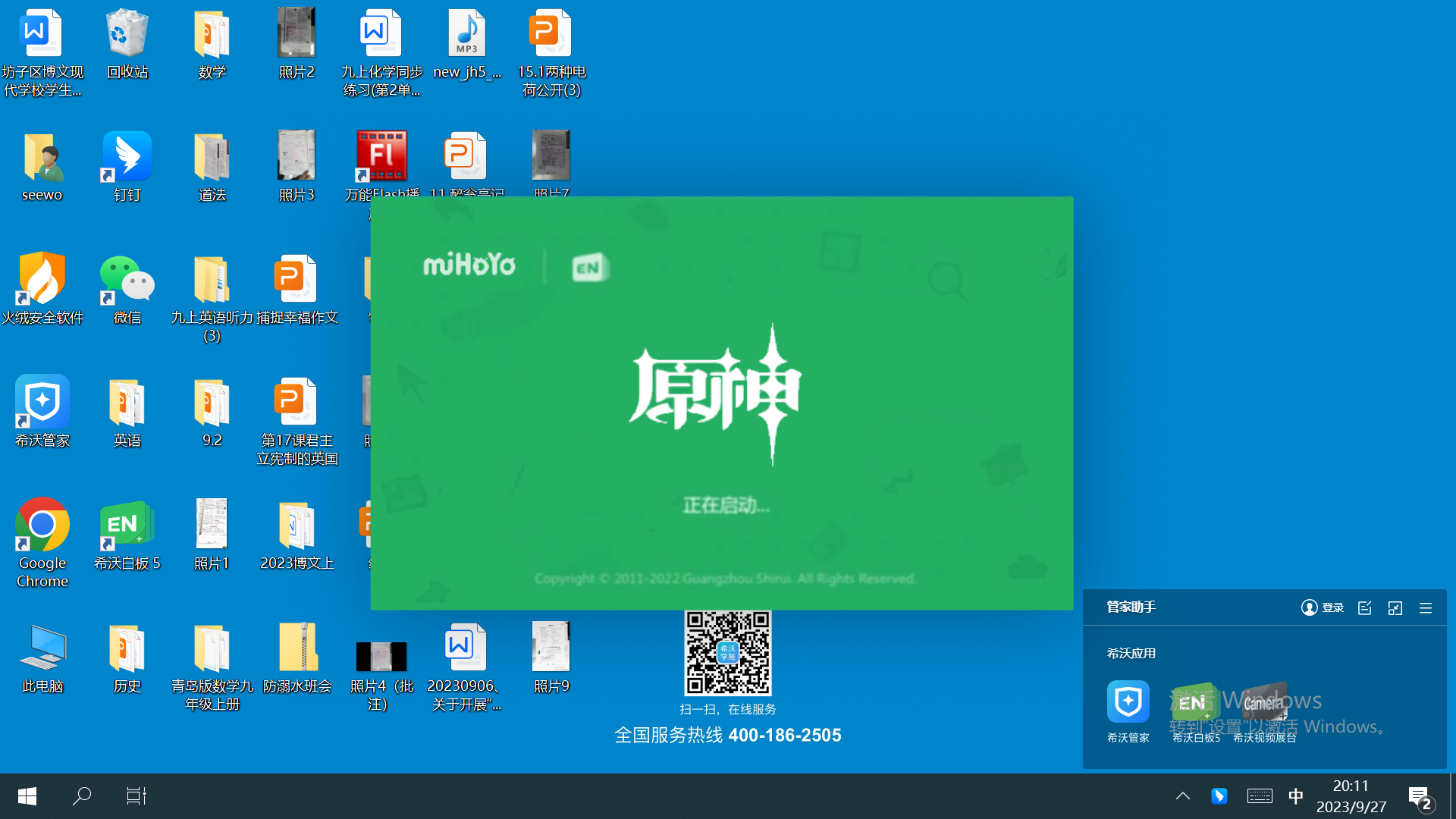Screen dimensions: 1456x819
Task: Open the 数学 folder on desktop
Action: click(212, 44)
